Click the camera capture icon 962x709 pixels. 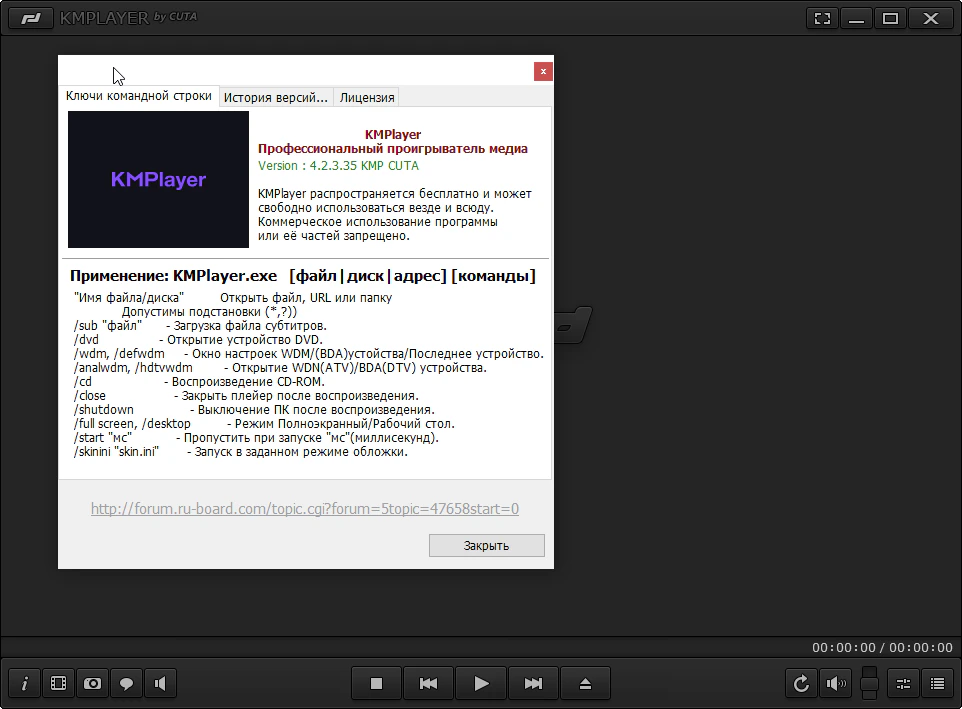coord(93,683)
